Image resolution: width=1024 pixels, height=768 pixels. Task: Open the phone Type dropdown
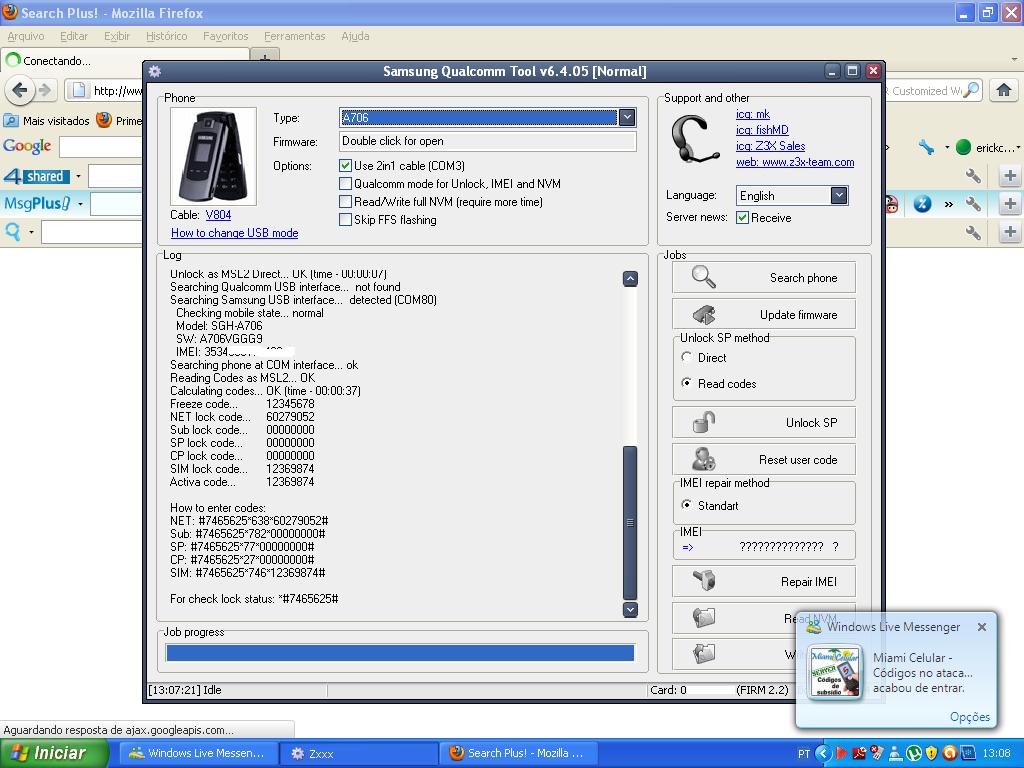pyautogui.click(x=627, y=118)
